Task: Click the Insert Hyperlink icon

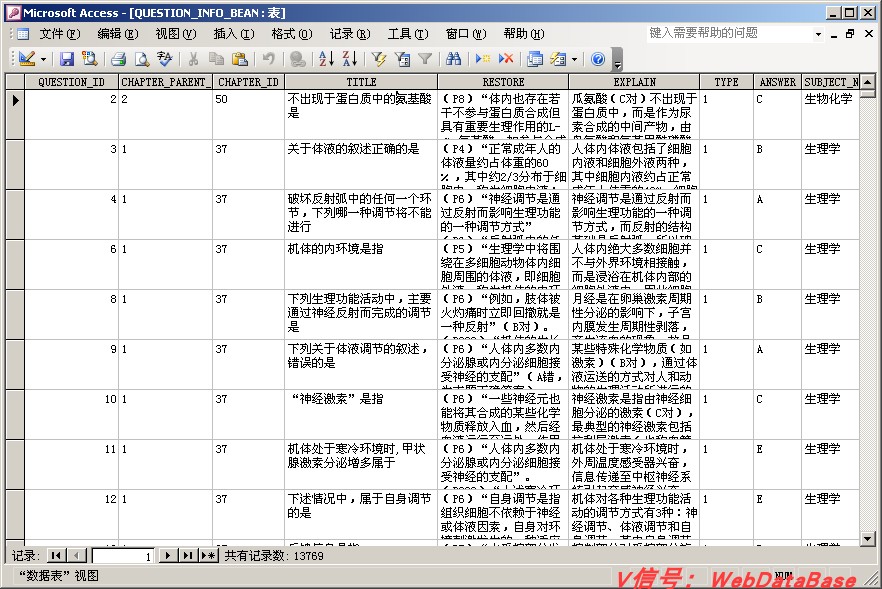Action: click(x=298, y=59)
